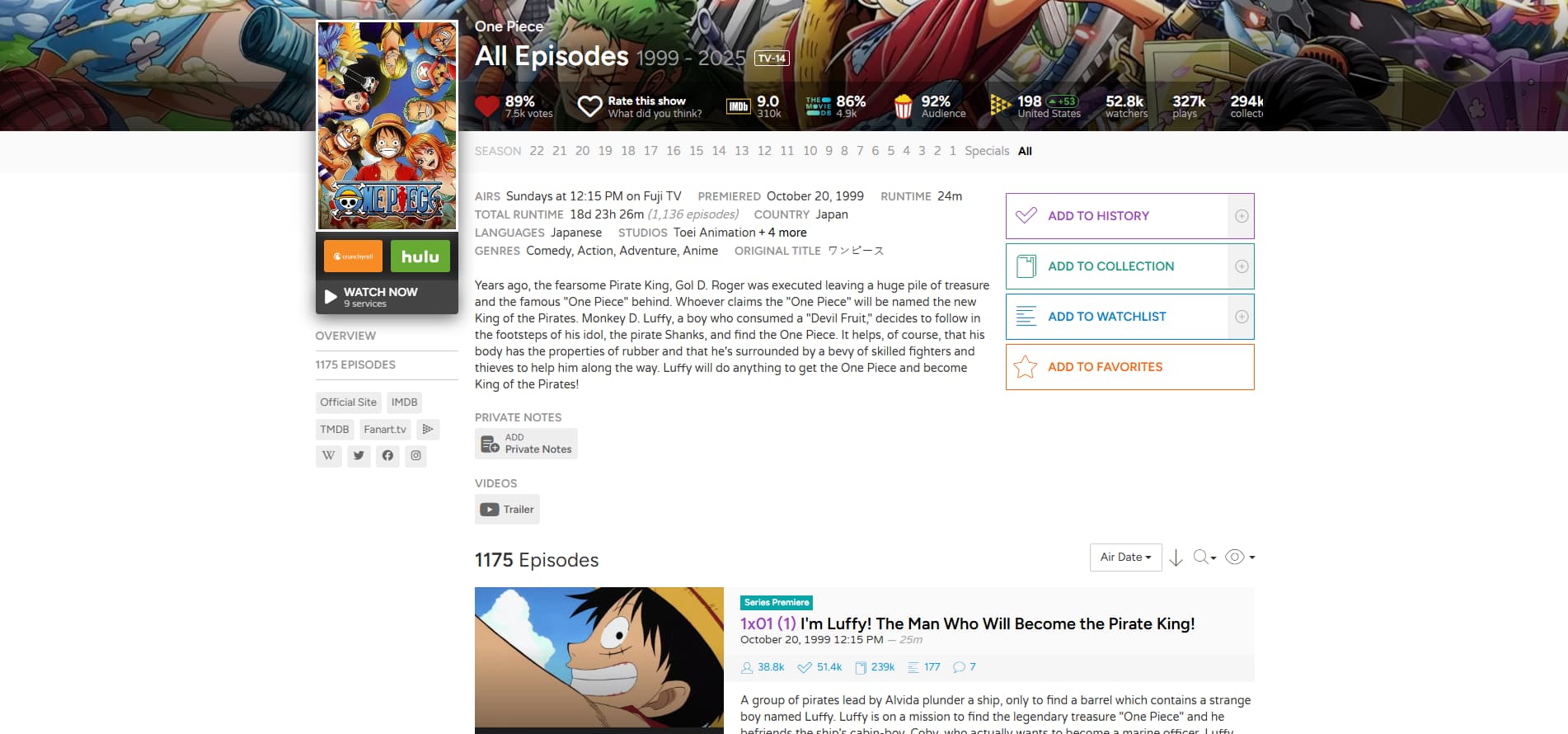Go to season 1
Screen dimensions: 1568x734
(953, 151)
